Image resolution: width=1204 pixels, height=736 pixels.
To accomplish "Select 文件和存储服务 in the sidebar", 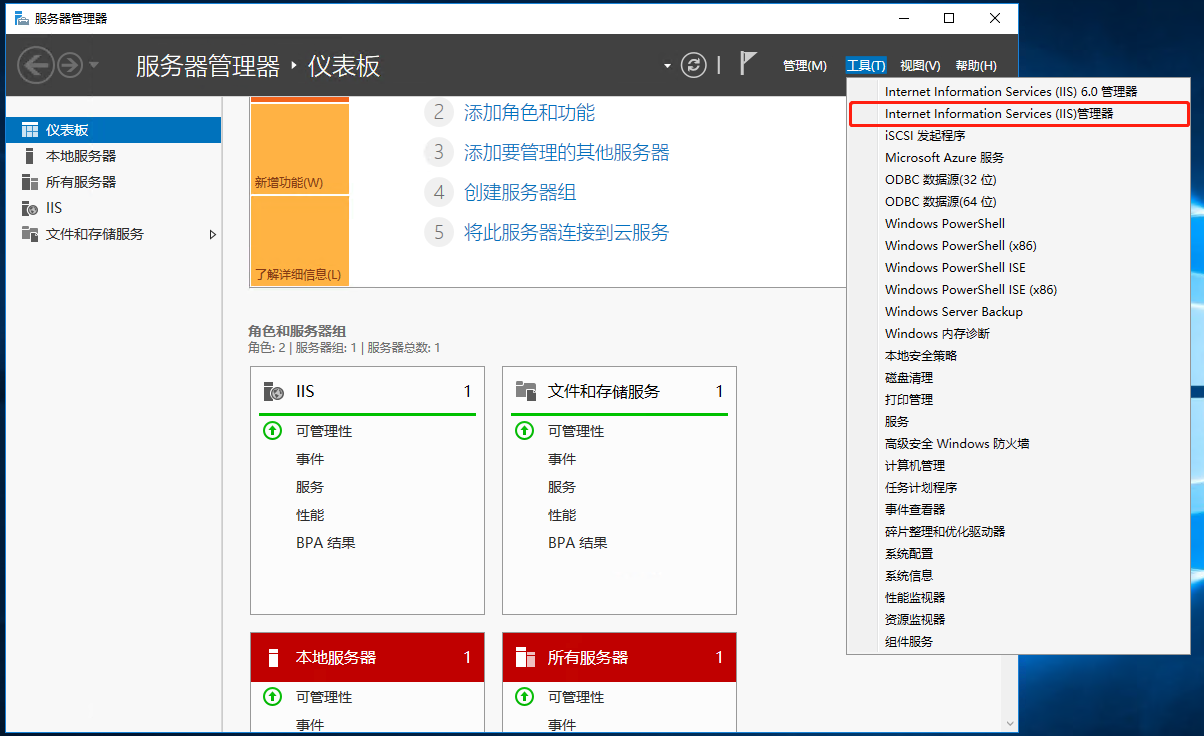I will pyautogui.click(x=113, y=234).
